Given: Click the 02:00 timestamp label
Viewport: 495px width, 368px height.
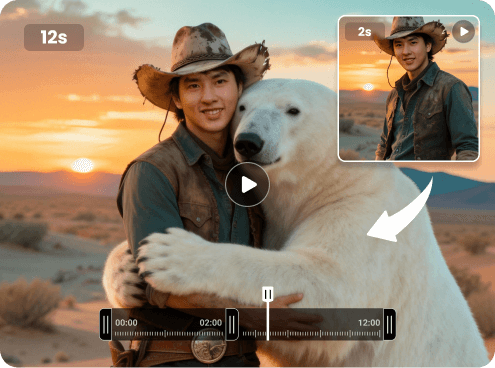Looking at the screenshot, I should coord(211,323).
